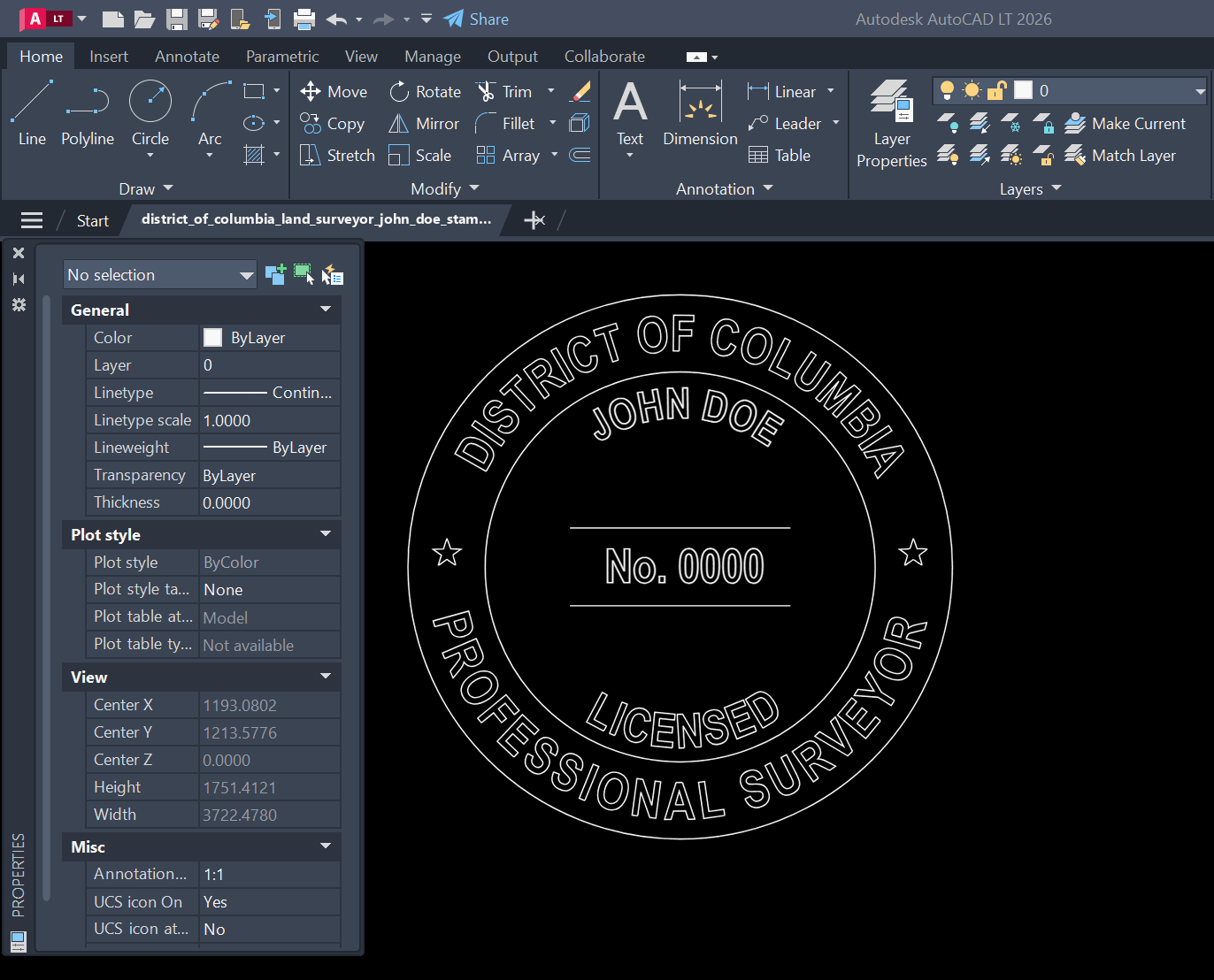Click the layer Isolate icon
The height and width of the screenshot is (980, 1214).
pyautogui.click(x=980, y=123)
